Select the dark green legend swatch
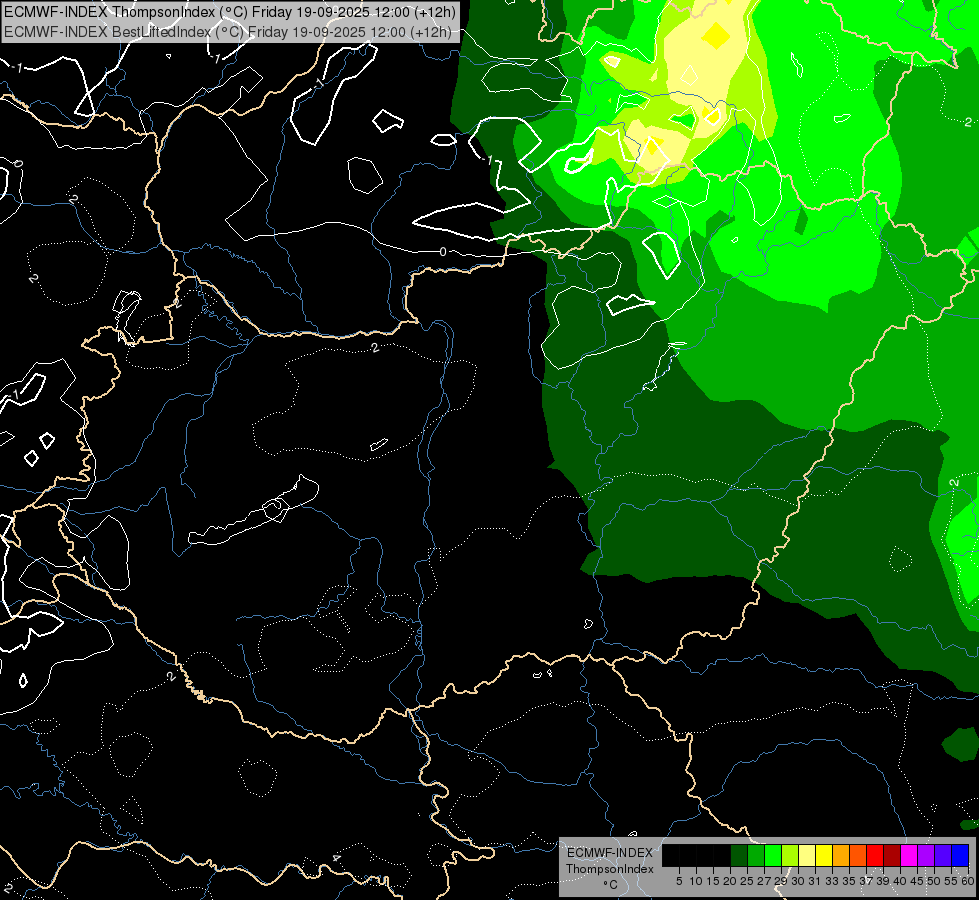 tap(739, 855)
